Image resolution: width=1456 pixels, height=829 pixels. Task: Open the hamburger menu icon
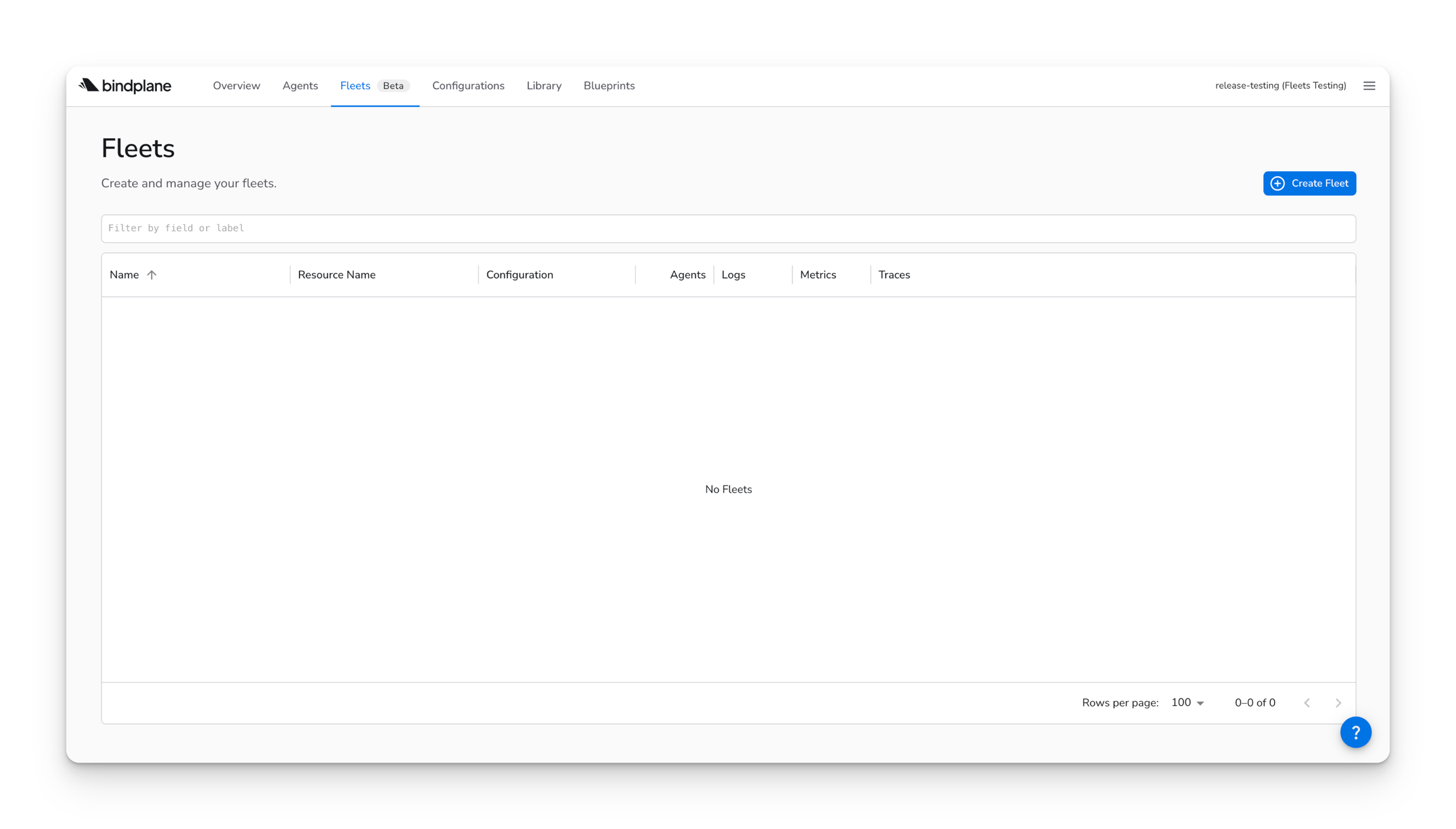click(x=1369, y=86)
